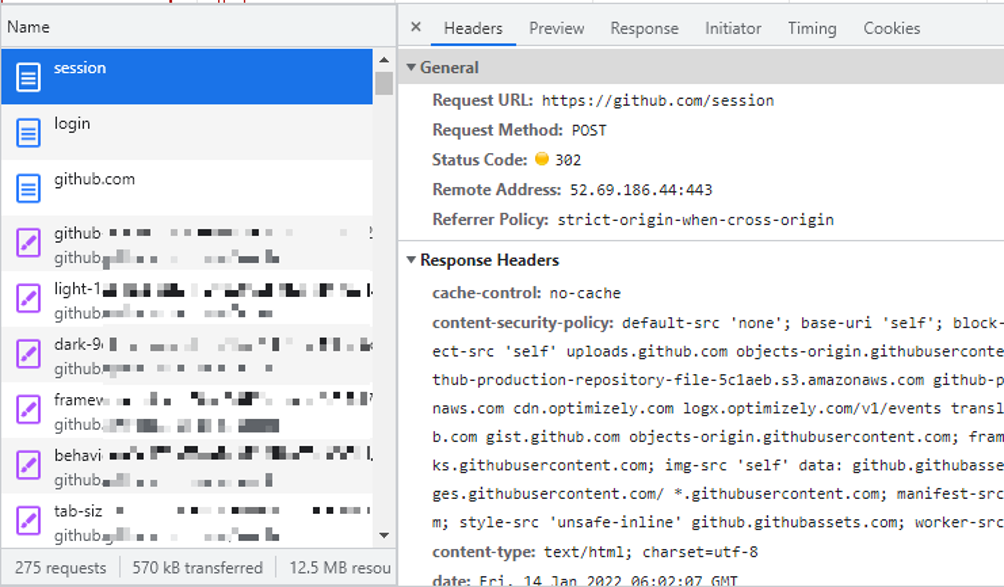Select the light-1 stylesheet request row

tap(187, 299)
